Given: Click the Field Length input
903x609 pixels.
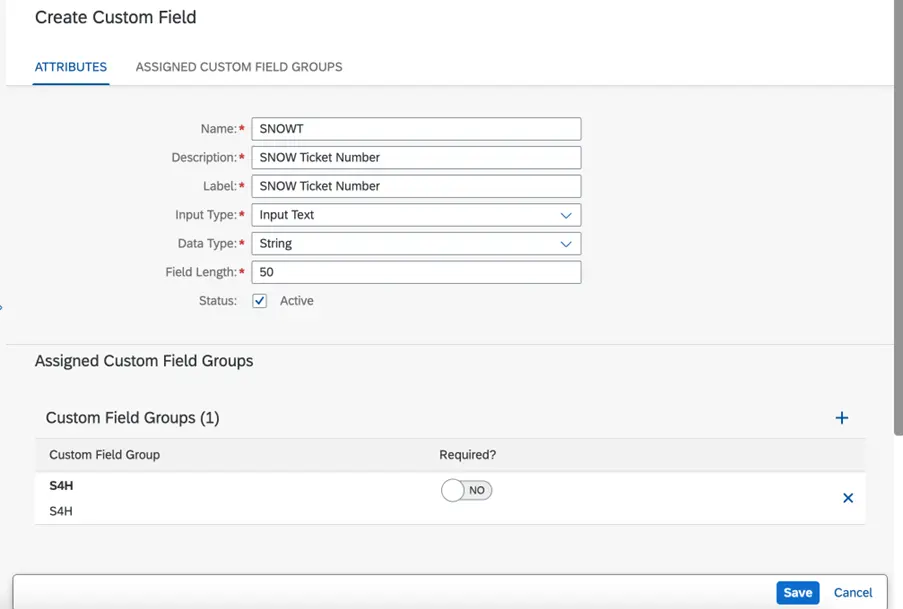Looking at the screenshot, I should click(x=415, y=272).
